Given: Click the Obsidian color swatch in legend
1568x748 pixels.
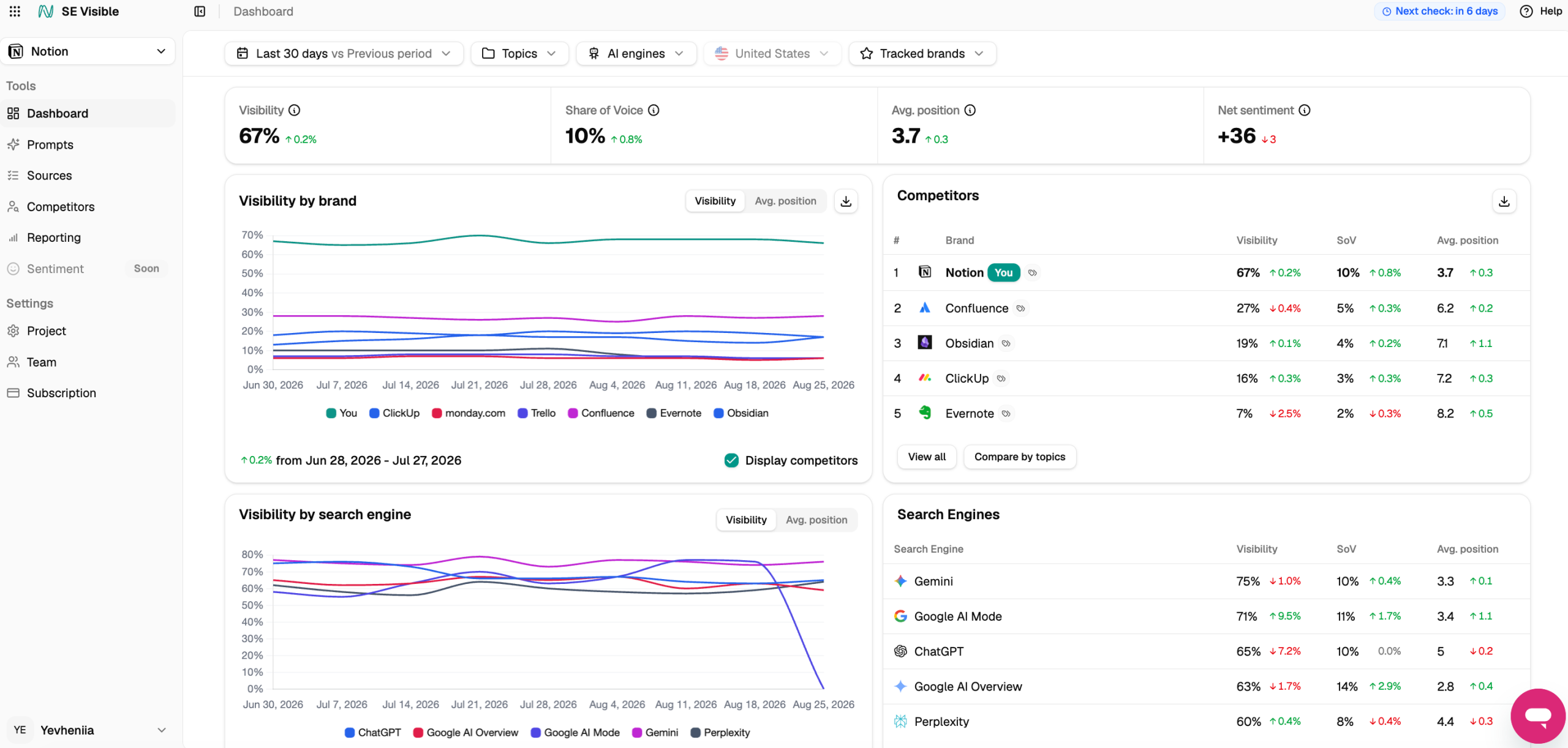Looking at the screenshot, I should (x=718, y=413).
